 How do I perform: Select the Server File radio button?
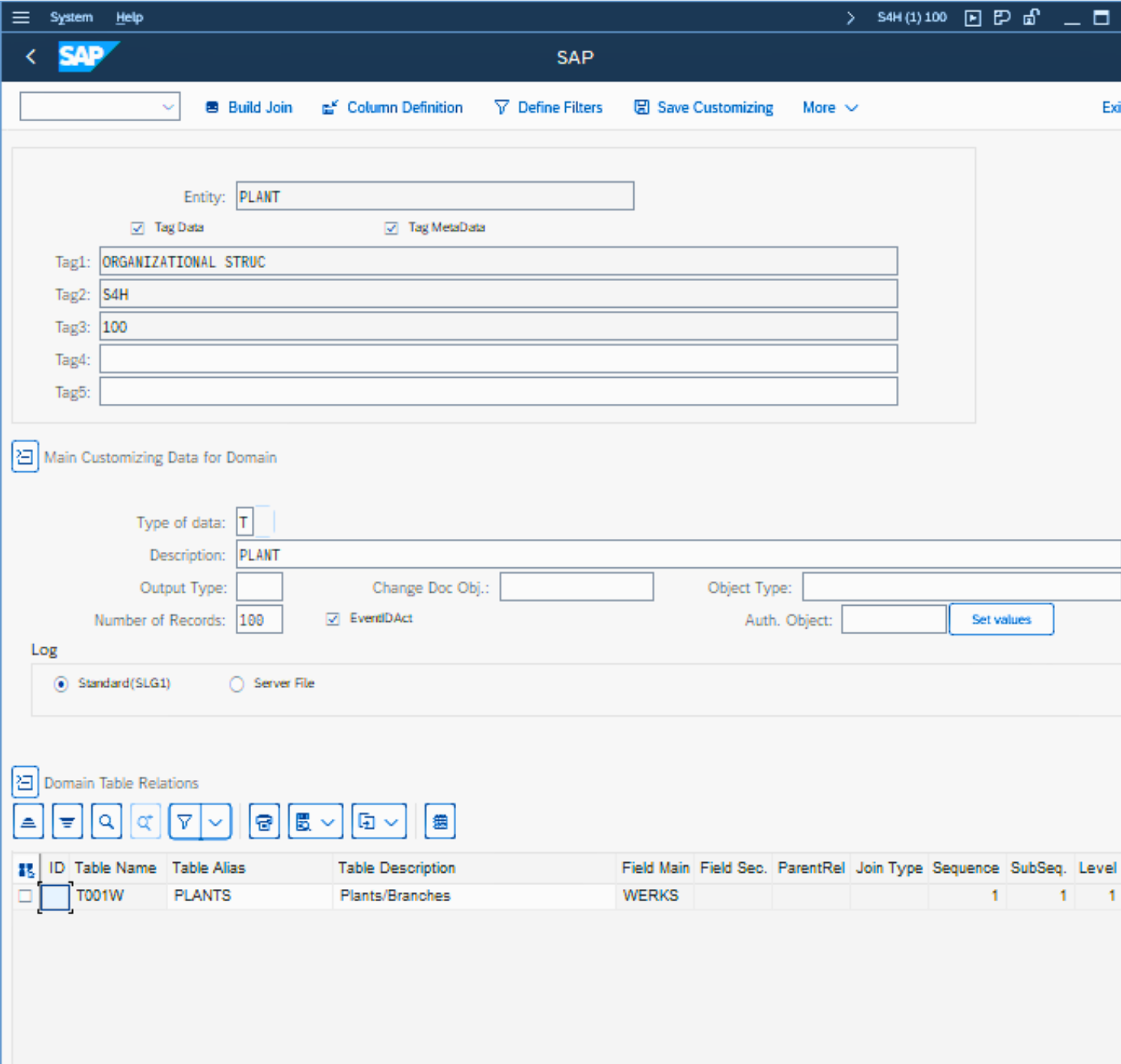pos(237,684)
